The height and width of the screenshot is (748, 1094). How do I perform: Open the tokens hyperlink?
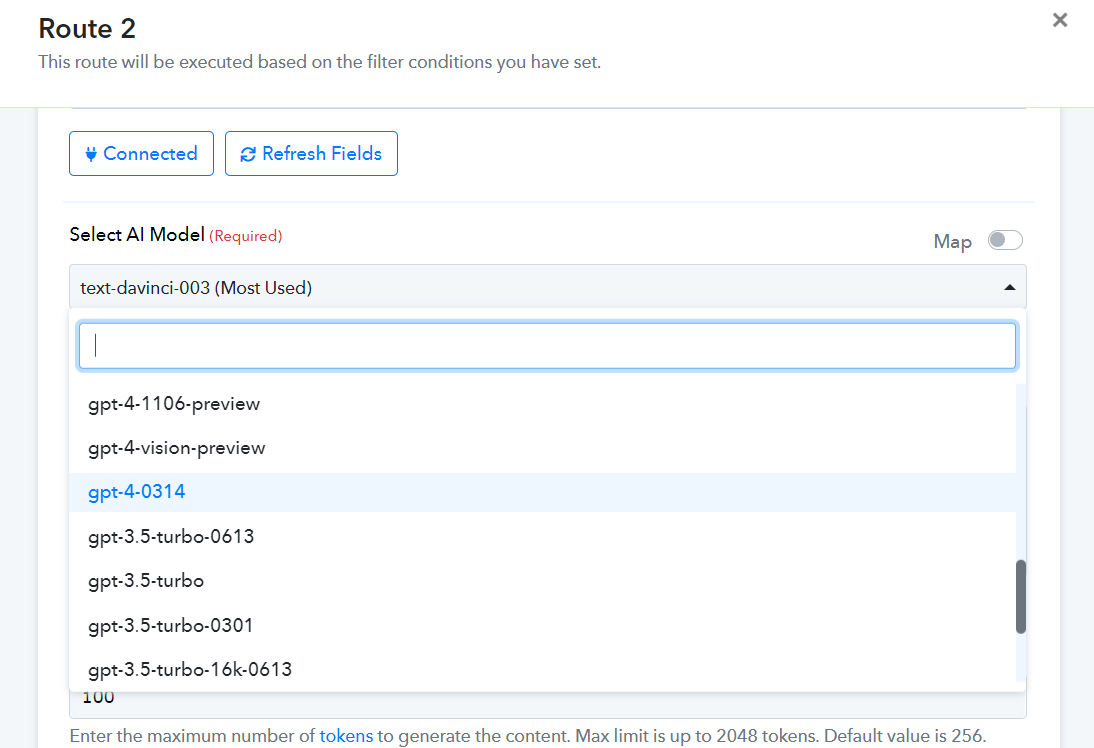pos(346,735)
